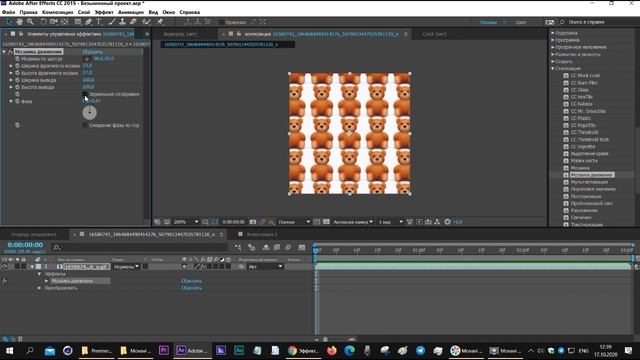Select the Puppet Pin tool
Viewport: 640px width, 360px height.
point(160,22)
